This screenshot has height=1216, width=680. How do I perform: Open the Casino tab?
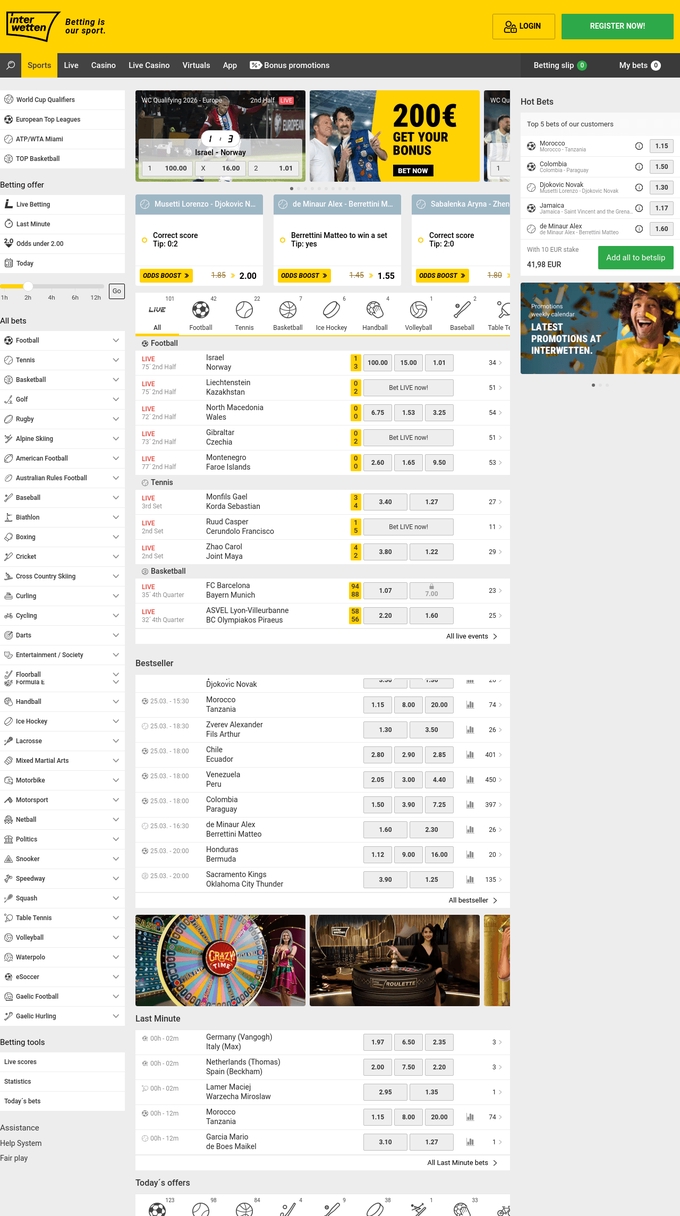[103, 65]
